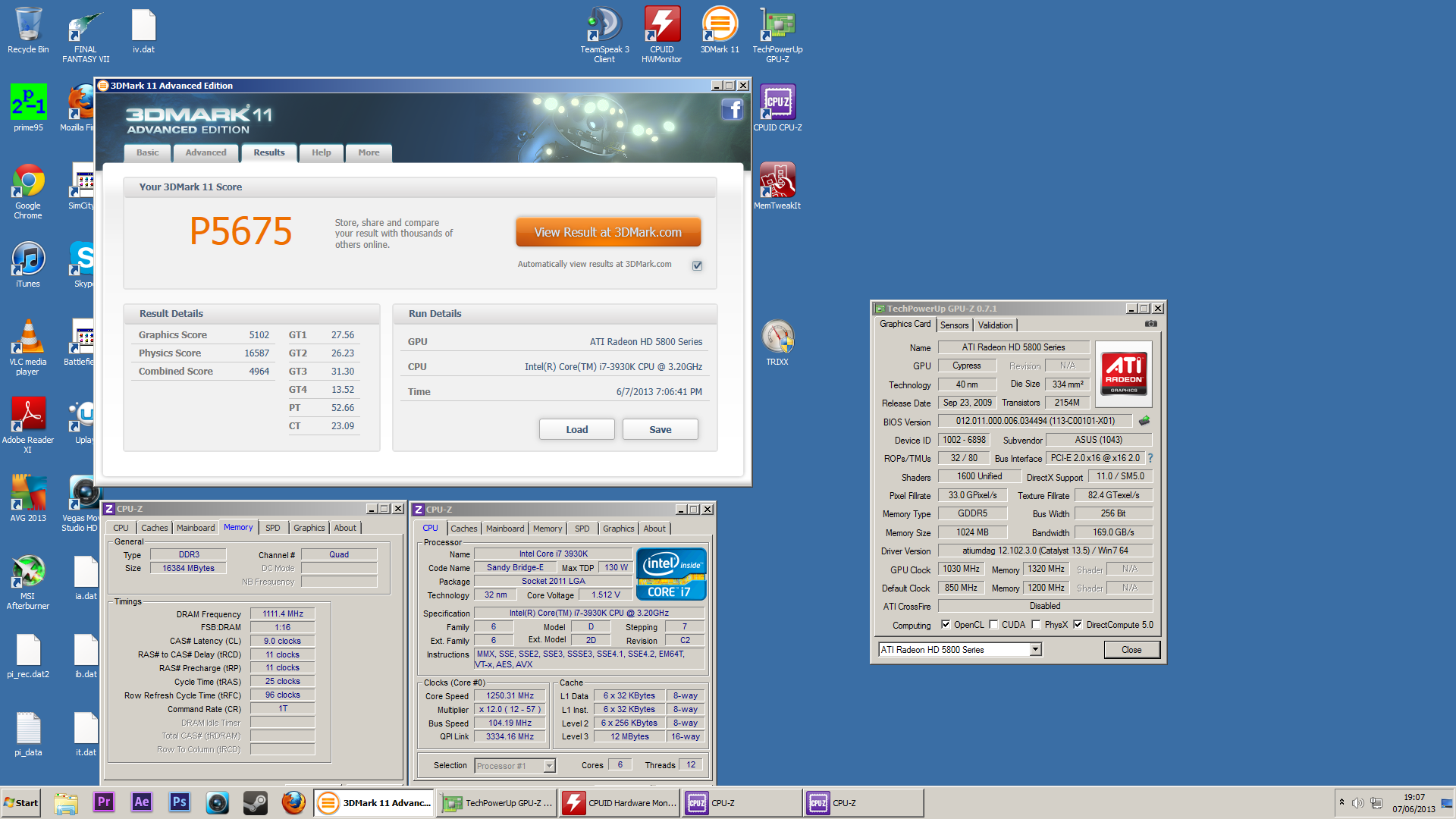This screenshot has height=819, width=1456.
Task: Click the Core Voltage value 1.512 V
Action: tap(606, 595)
